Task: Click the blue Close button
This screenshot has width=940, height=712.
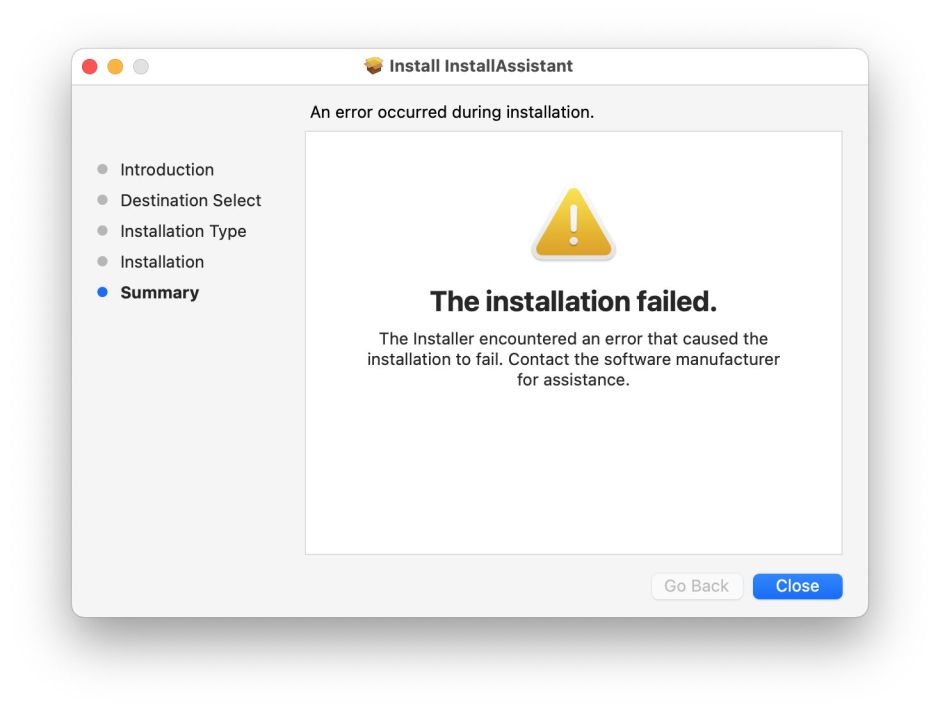Action: 797,586
